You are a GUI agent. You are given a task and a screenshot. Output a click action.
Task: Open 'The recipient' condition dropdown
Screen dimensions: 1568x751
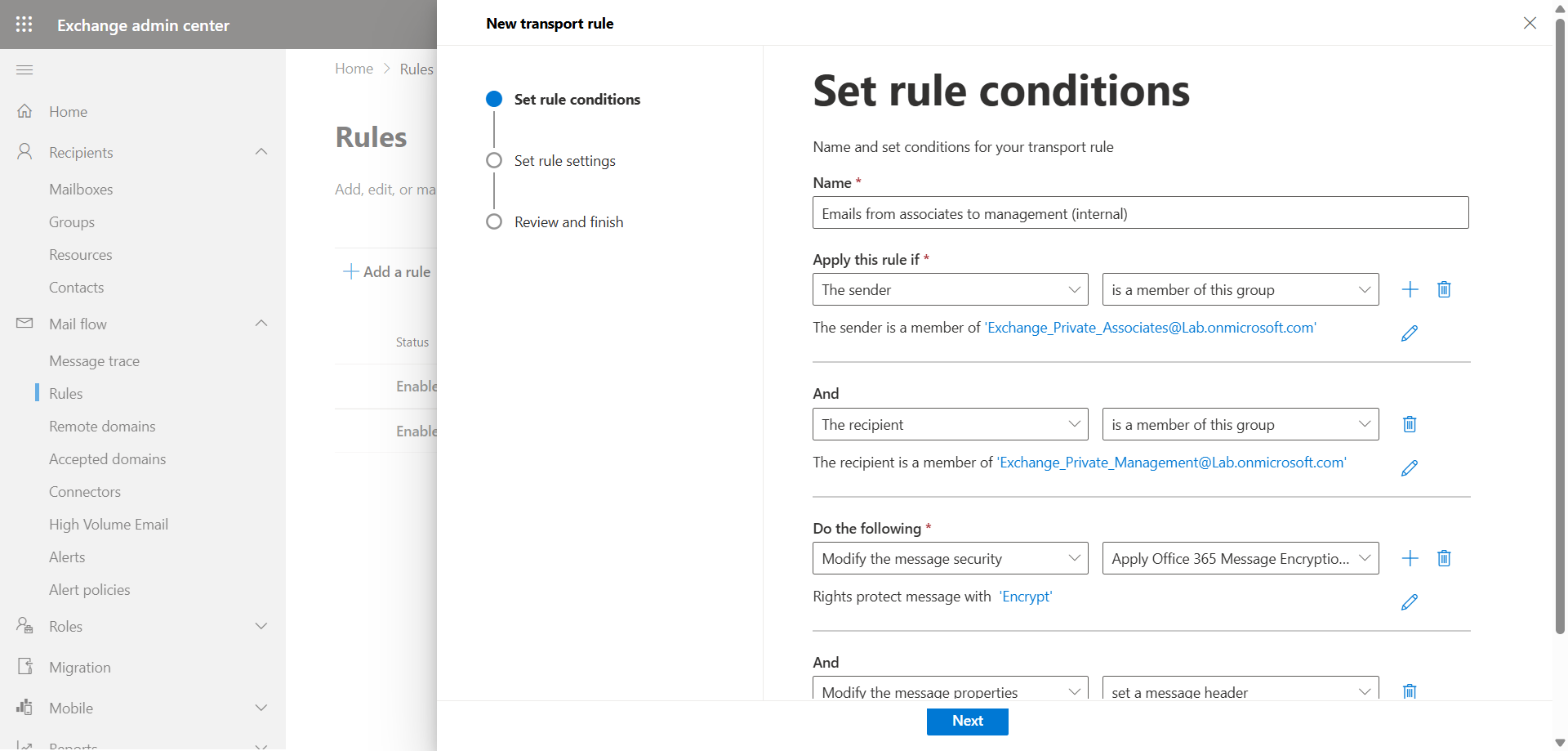click(x=951, y=424)
